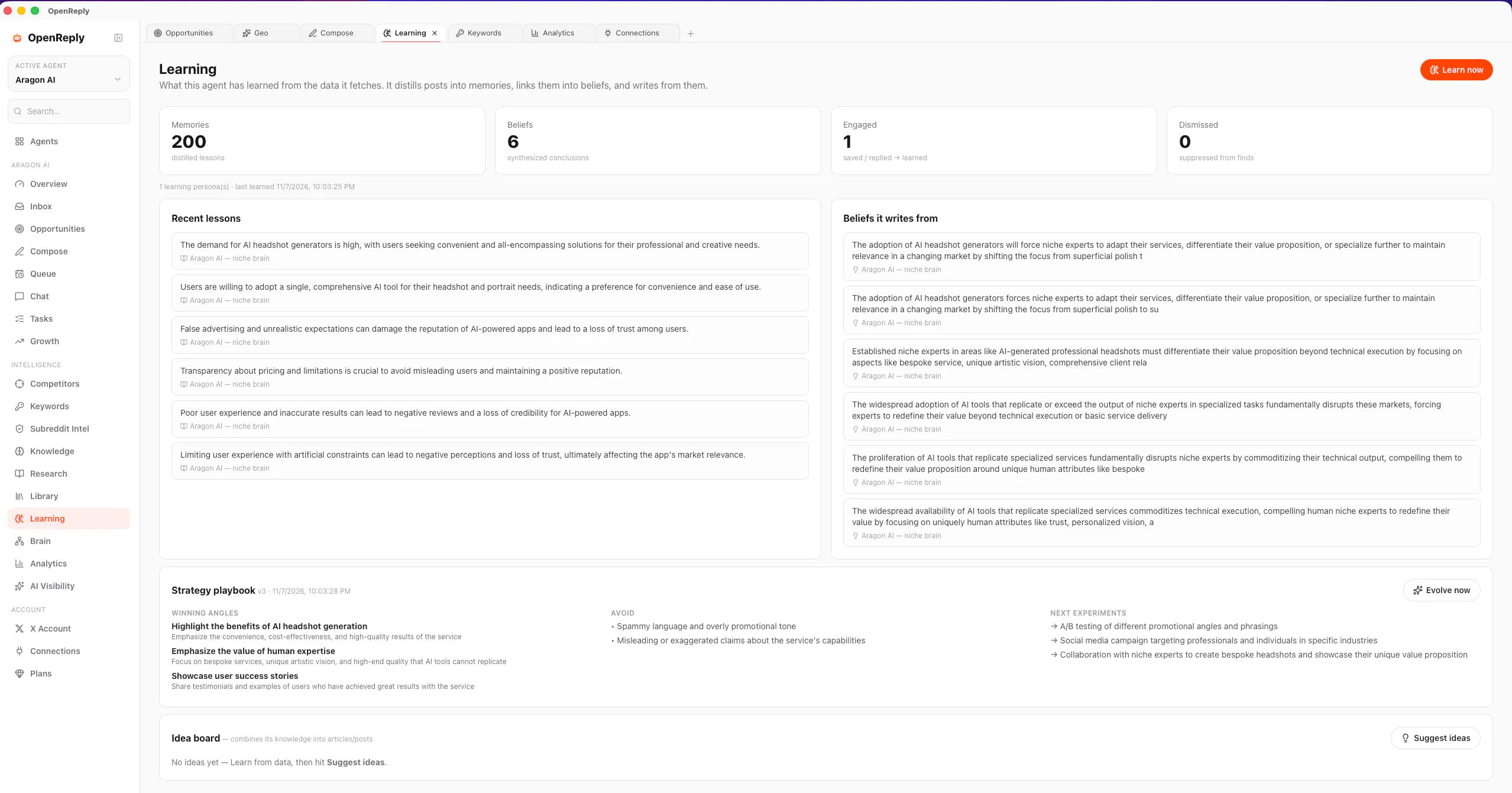Screen dimensions: 1512x793
Task: Open the Queue calendar icon
Action: click(x=20, y=274)
